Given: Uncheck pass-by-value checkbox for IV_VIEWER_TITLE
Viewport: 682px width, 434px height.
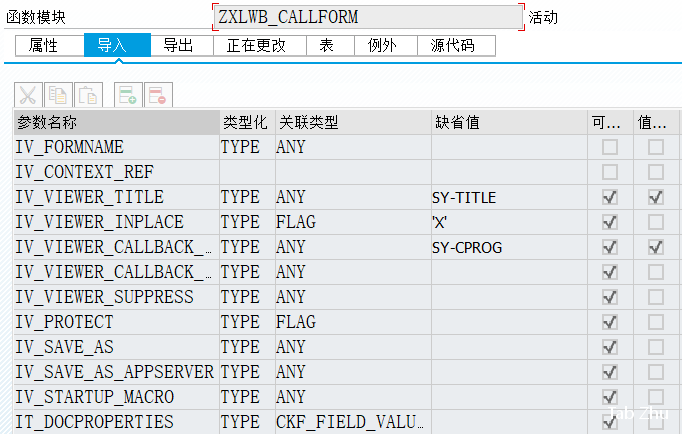Looking at the screenshot, I should (656, 197).
